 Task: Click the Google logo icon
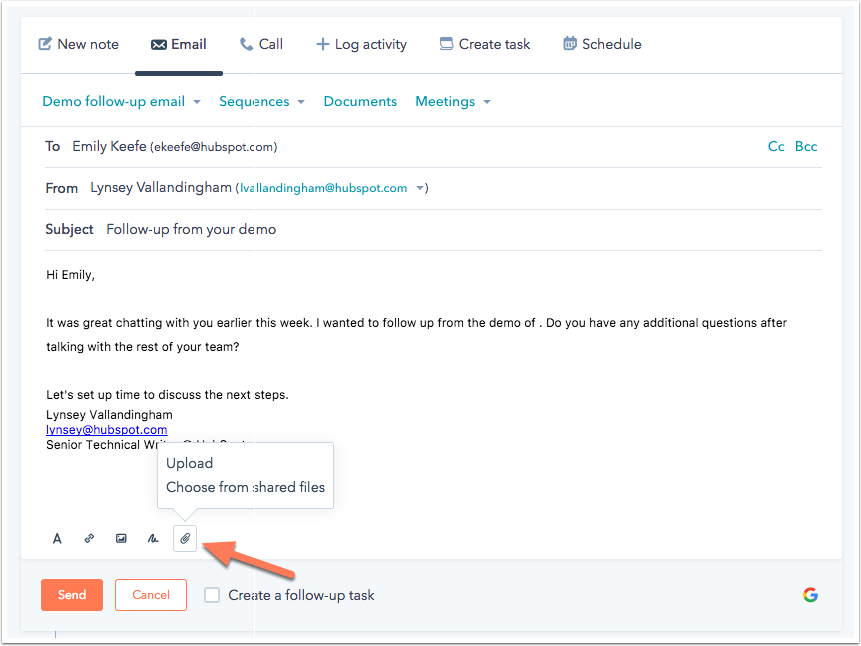tap(810, 595)
